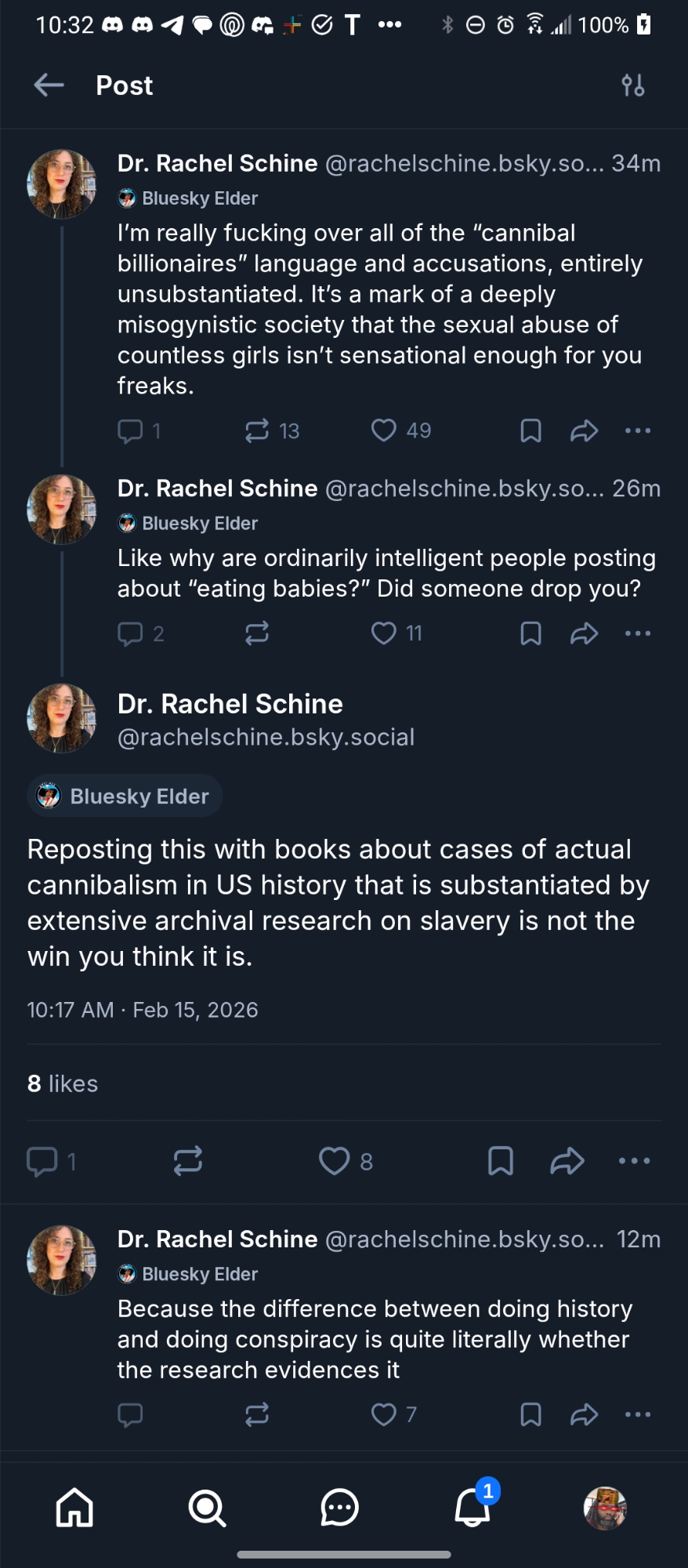Open Chat messages in bottom navigation
Screen dimensions: 688x1568
point(339,1508)
